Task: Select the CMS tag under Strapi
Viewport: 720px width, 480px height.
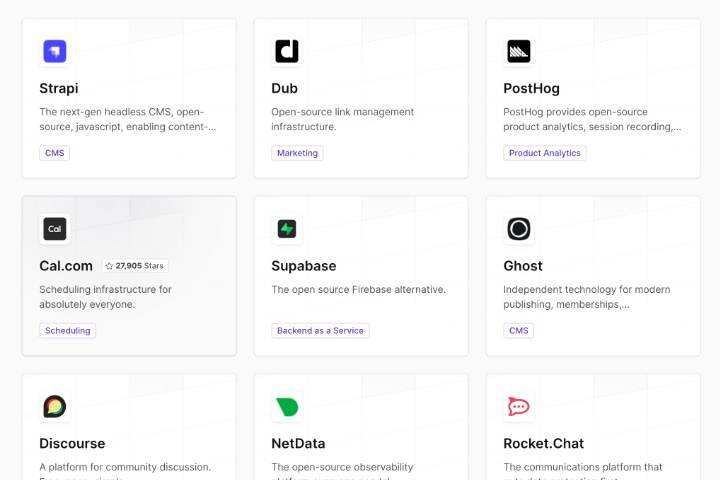Action: [x=54, y=153]
